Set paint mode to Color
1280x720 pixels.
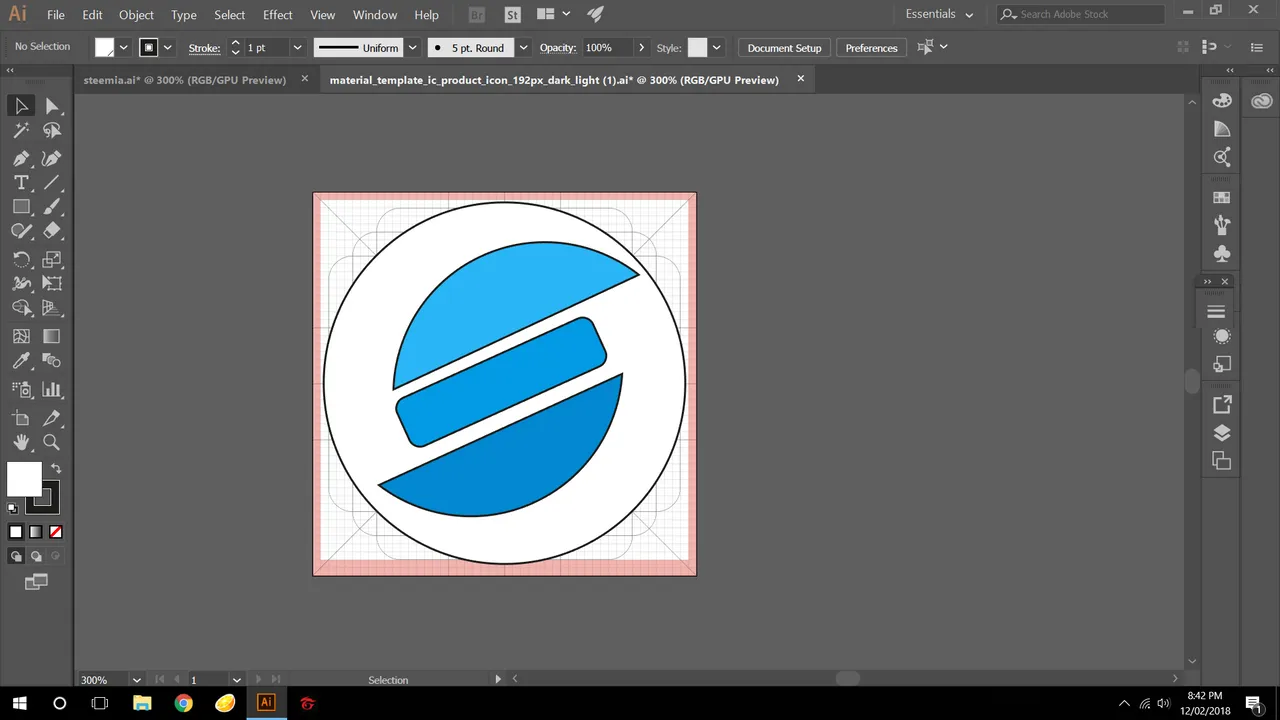15,532
